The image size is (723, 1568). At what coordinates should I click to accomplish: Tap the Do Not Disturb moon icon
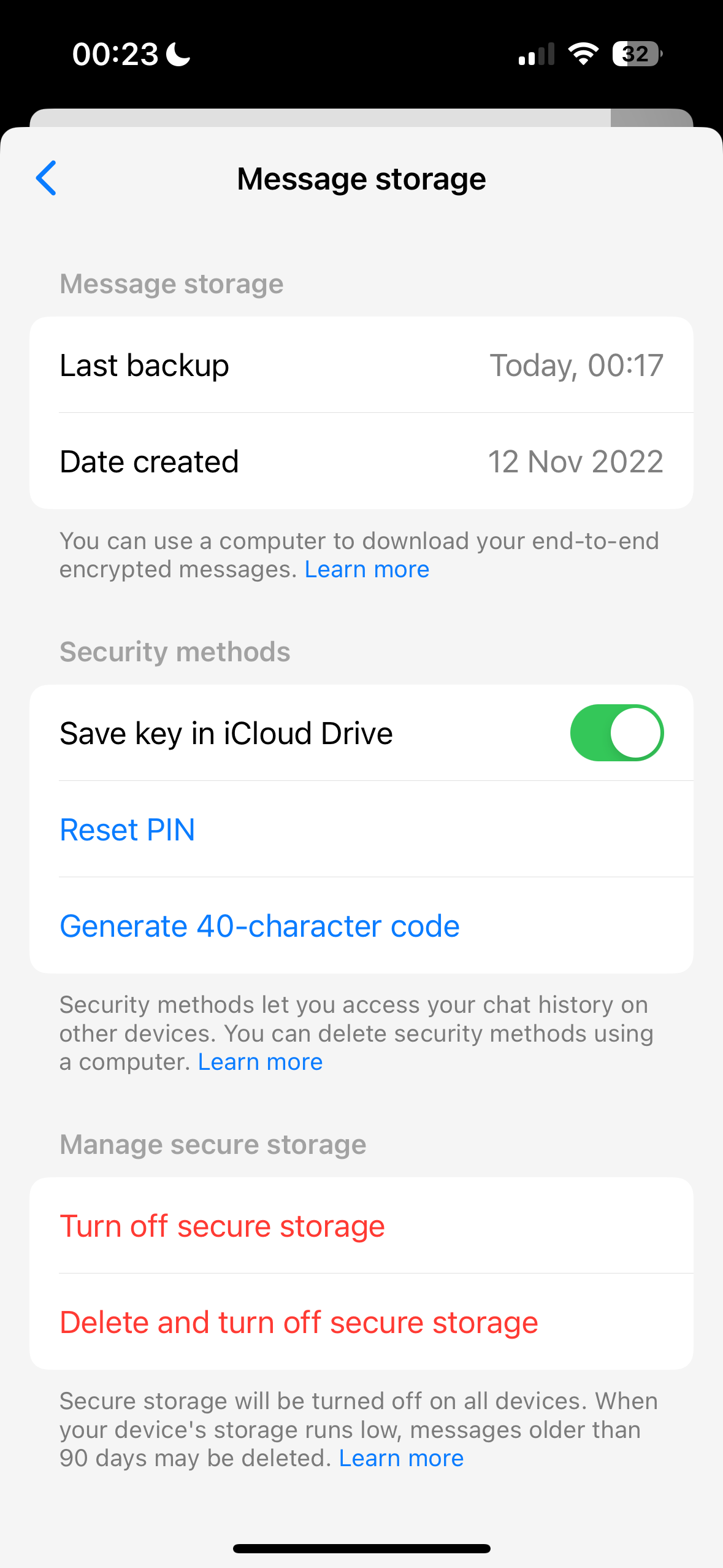(178, 54)
